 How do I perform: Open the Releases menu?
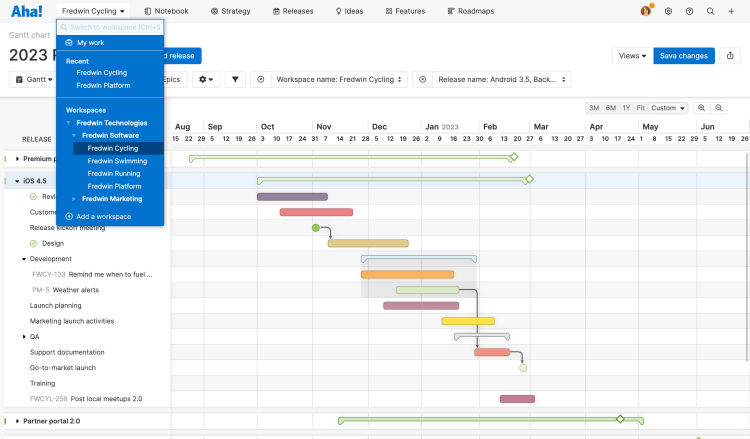(293, 11)
